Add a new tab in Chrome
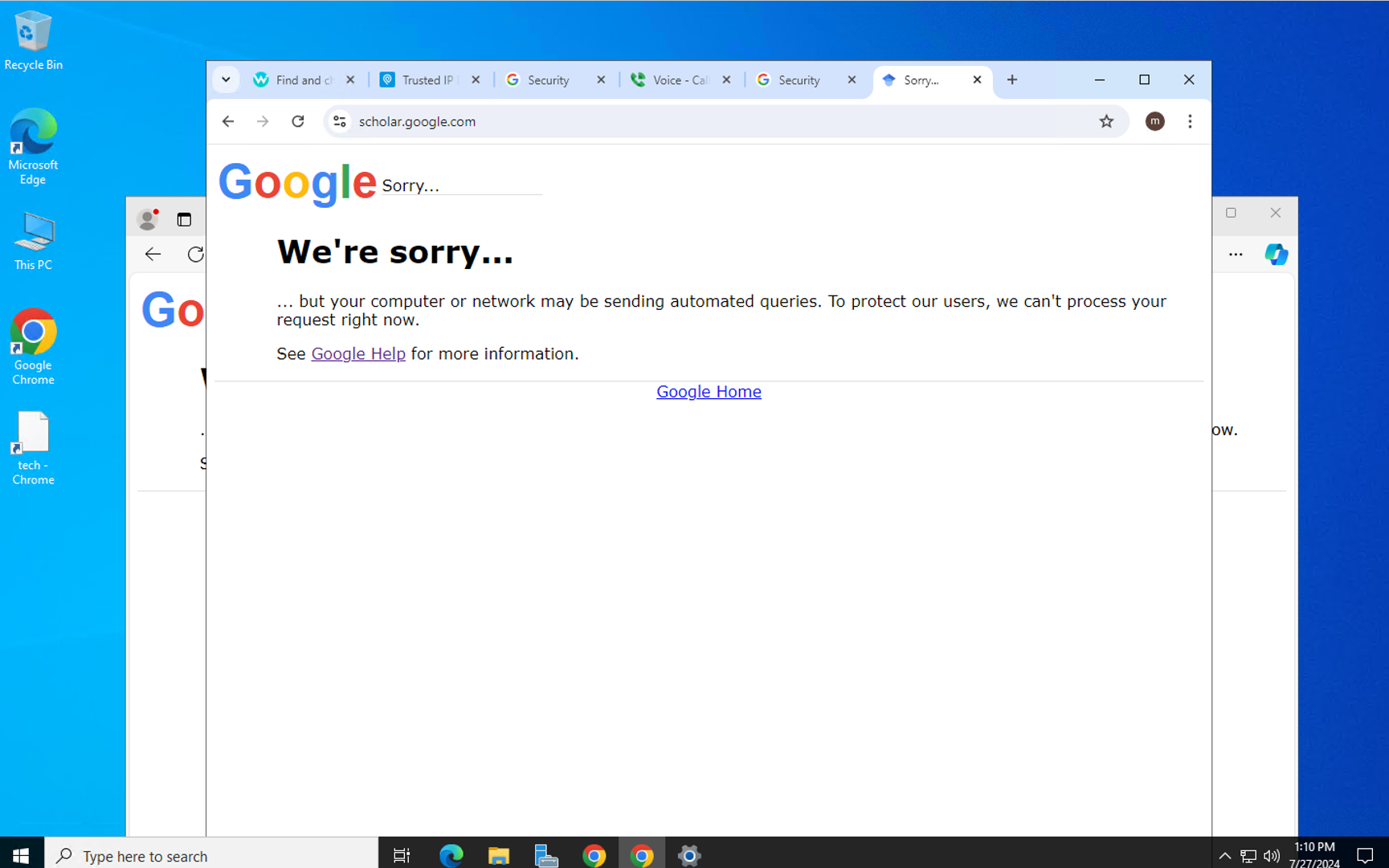 (1012, 79)
